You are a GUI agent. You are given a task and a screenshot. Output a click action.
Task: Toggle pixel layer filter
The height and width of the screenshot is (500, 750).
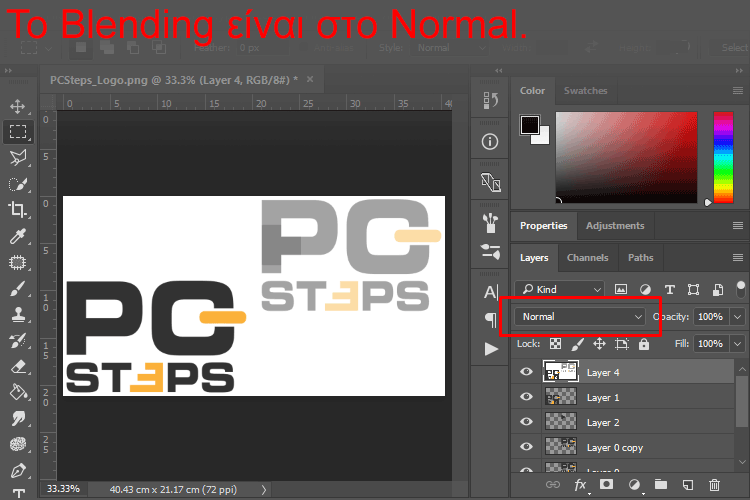(621, 289)
